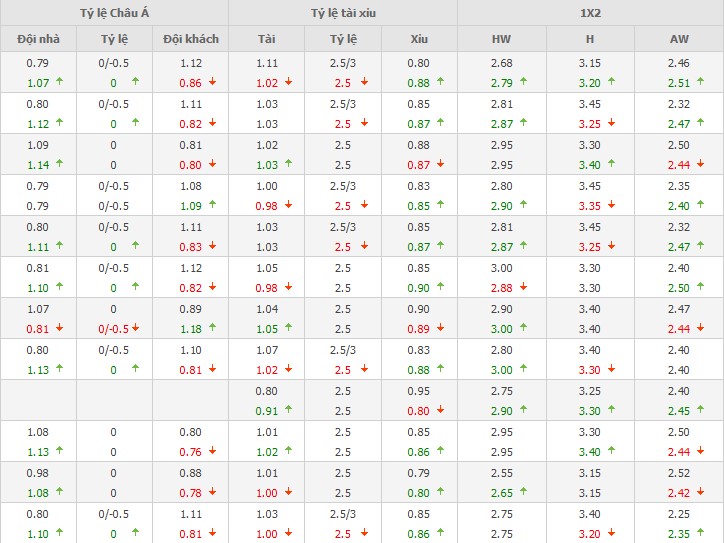Click the AW column header
Image resolution: width=724 pixels, height=543 pixels.
tap(678, 39)
